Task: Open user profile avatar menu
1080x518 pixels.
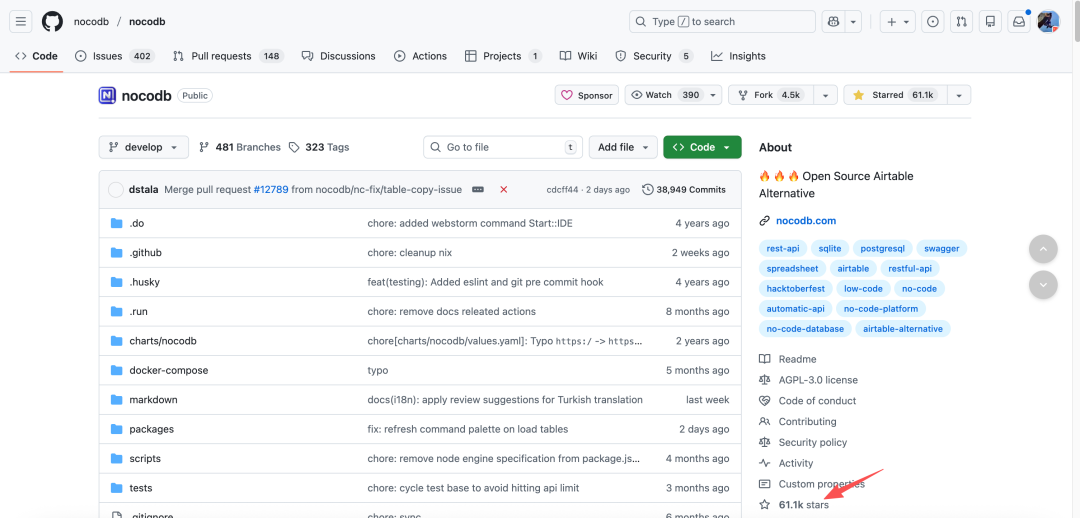Action: 1048,21
